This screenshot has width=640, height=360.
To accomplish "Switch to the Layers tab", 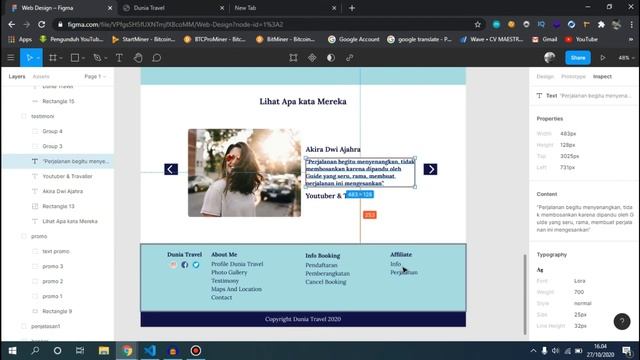I will pos(17,76).
